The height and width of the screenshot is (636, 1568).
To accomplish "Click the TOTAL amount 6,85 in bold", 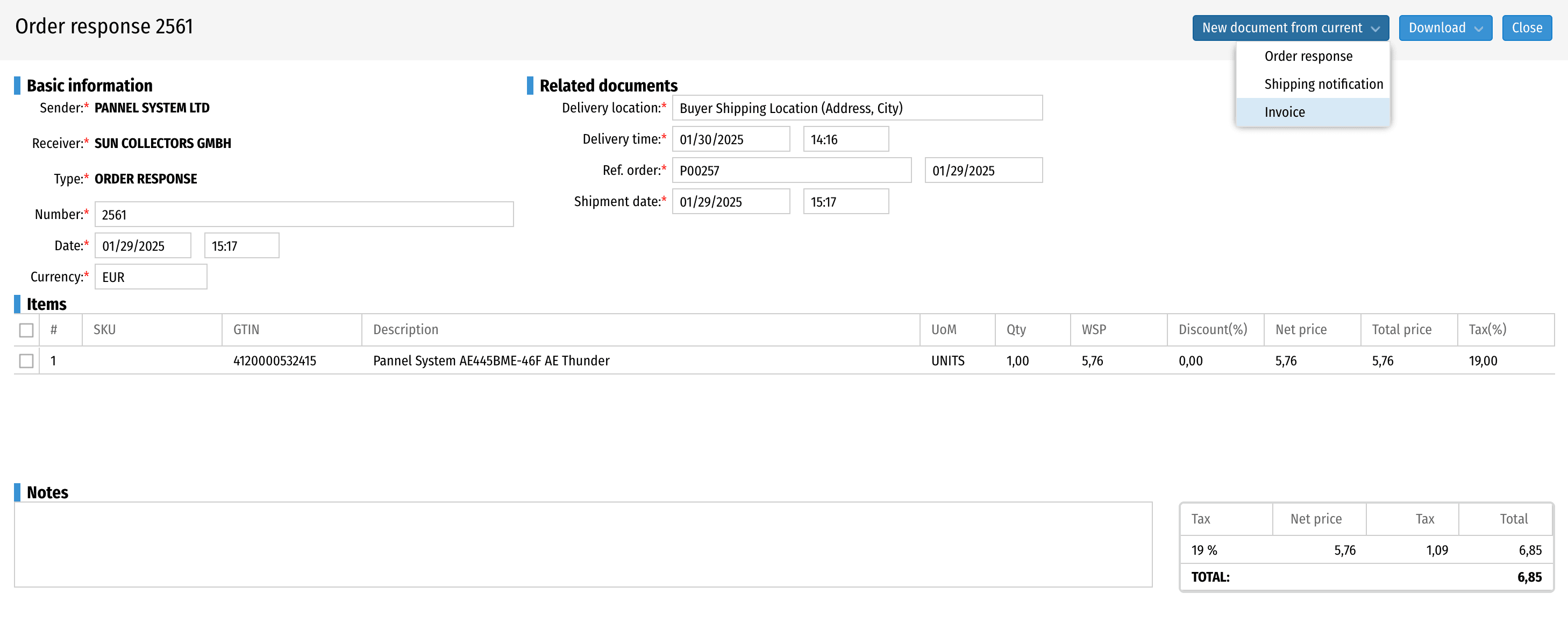I will (x=1529, y=577).
